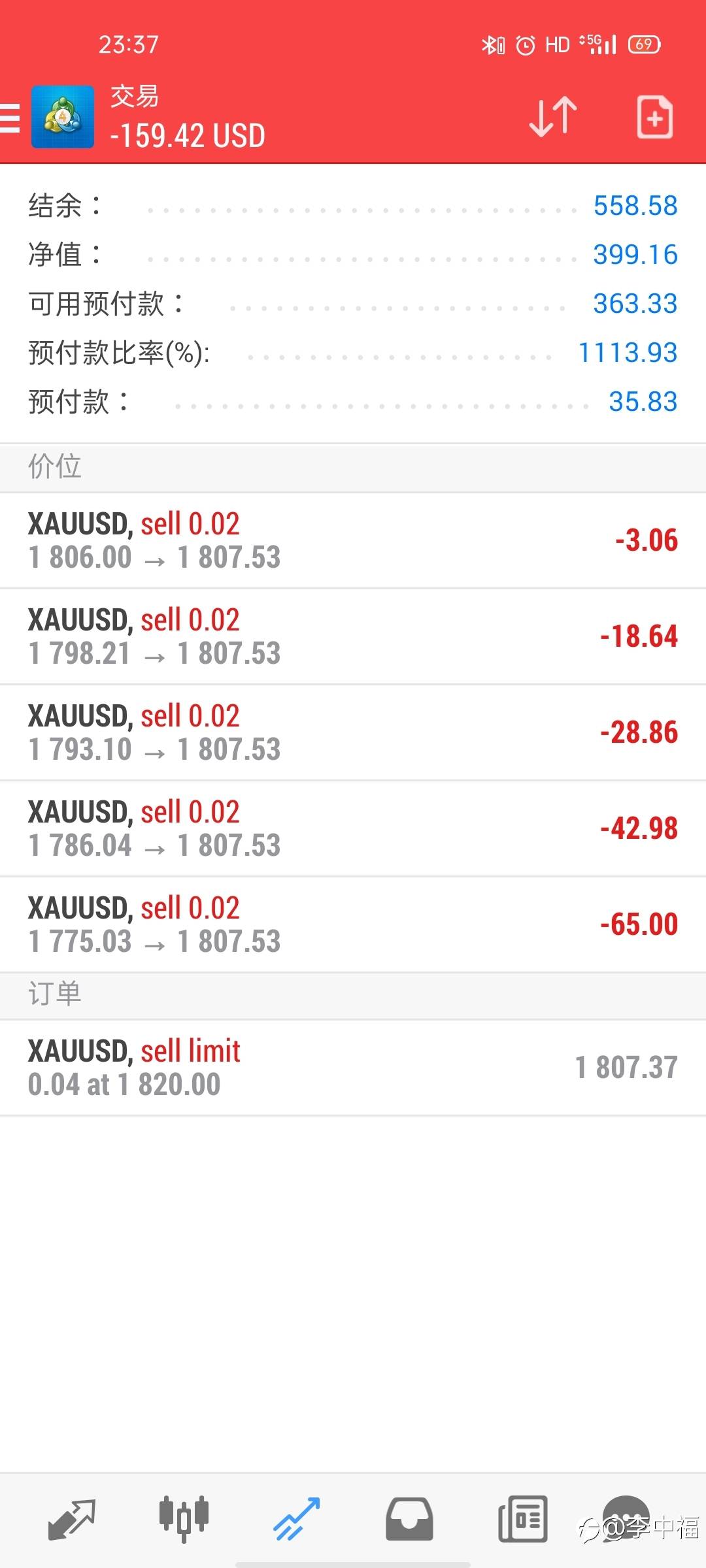Tap the position losing -65.00
Image resolution: width=706 pixels, height=1568 pixels.
353,924
